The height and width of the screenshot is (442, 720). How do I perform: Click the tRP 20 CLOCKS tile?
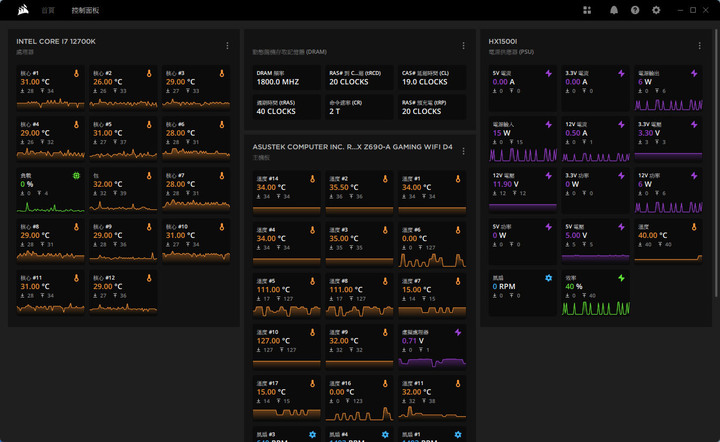tap(432, 107)
